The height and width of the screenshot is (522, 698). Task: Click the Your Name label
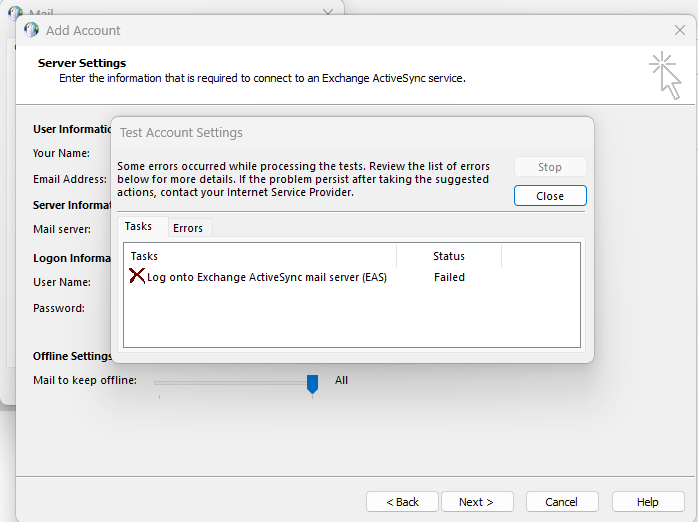point(61,153)
